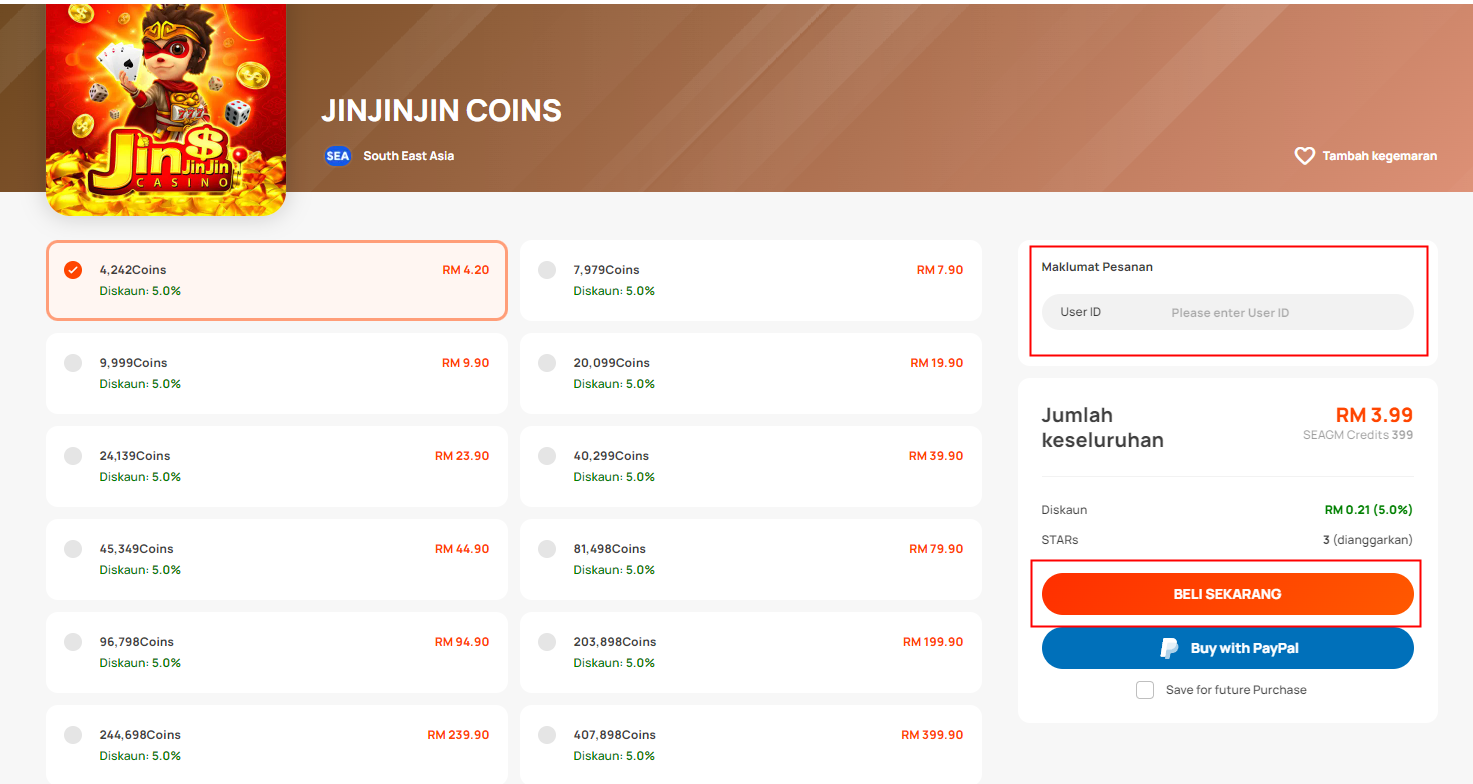Click the RM 0.21 (5.0%) discount value
Image resolution: width=1473 pixels, height=784 pixels.
pyautogui.click(x=1369, y=510)
